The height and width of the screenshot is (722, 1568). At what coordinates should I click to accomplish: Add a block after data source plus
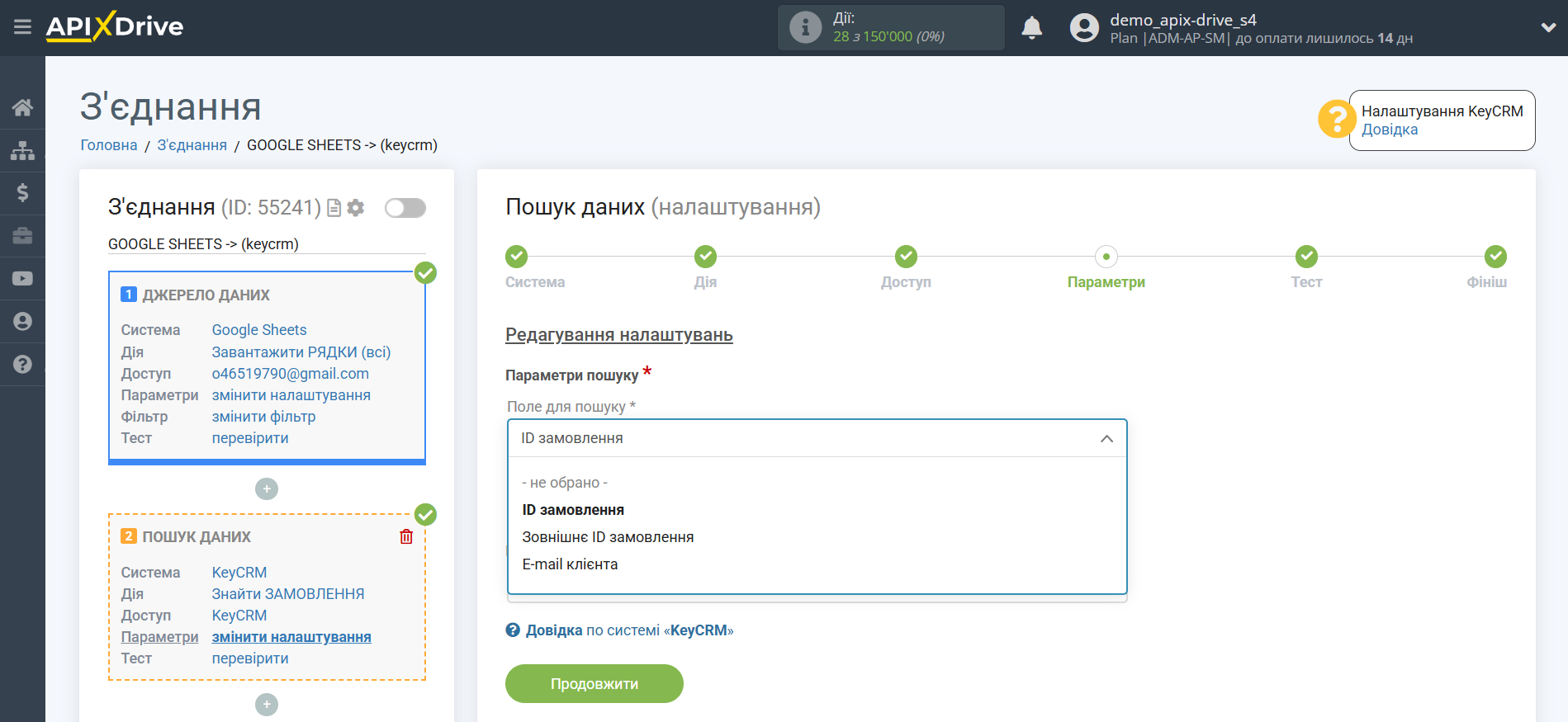coord(267,489)
